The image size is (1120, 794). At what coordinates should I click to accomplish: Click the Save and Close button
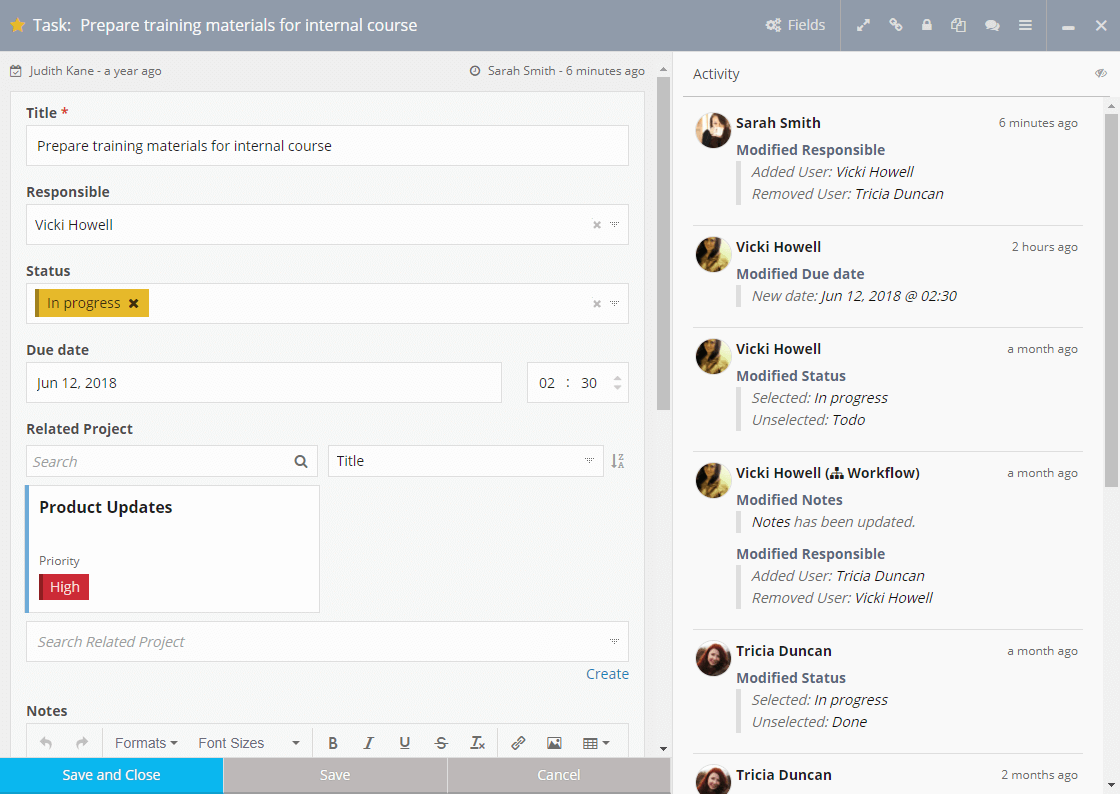tap(111, 775)
